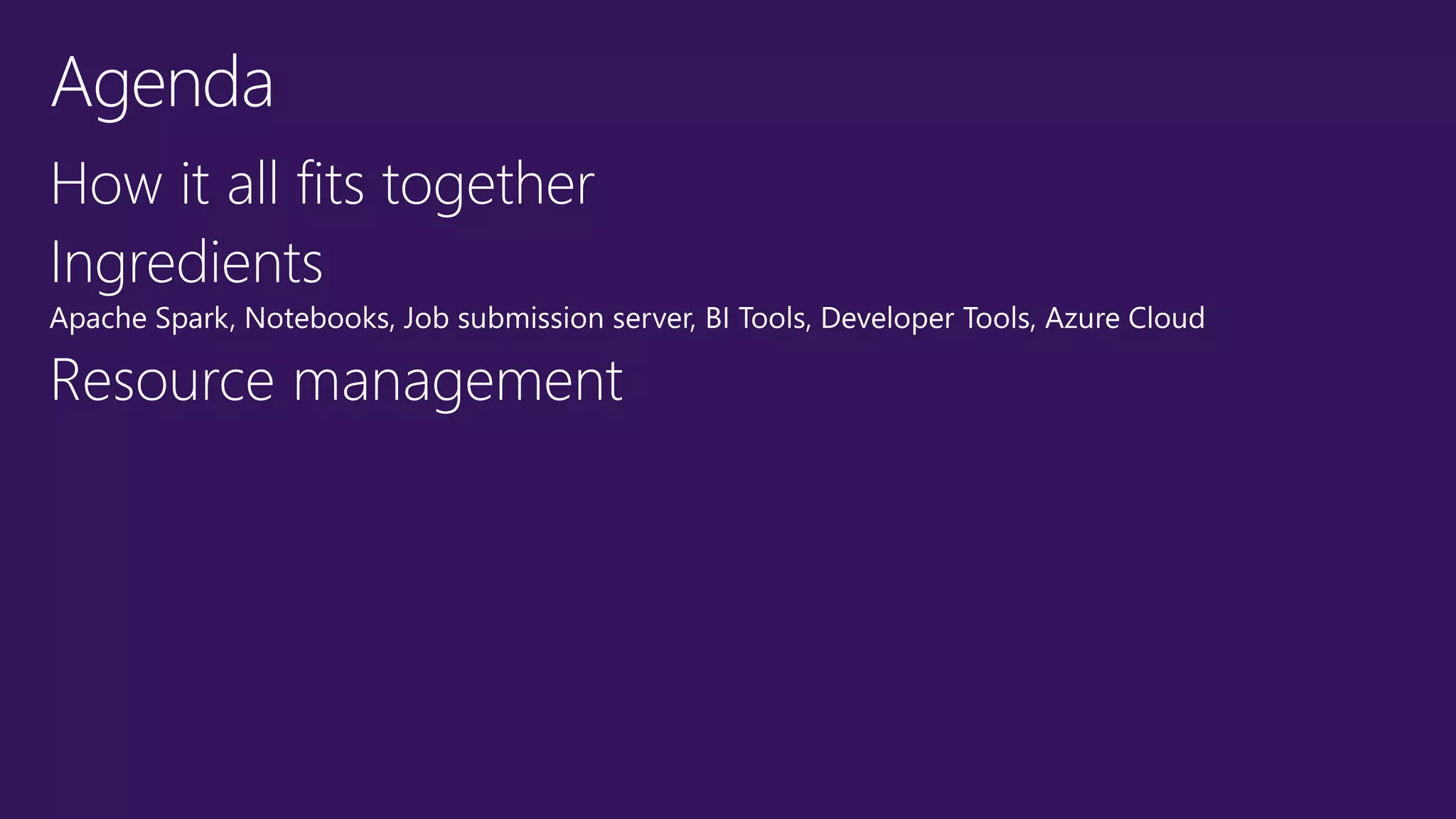1456x819 pixels.
Task: Click the word 'Notebooks'
Action: (x=317, y=318)
